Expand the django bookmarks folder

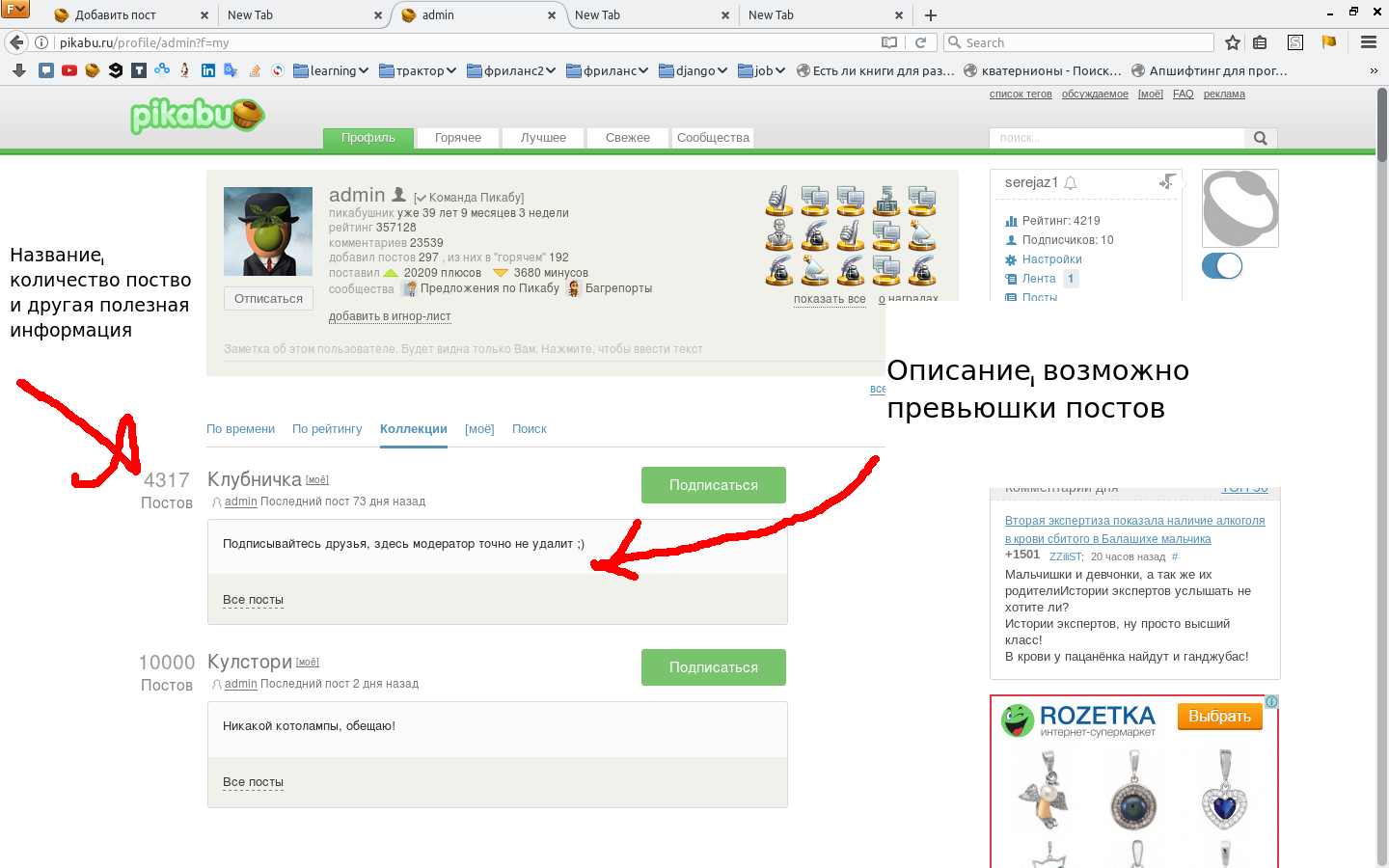point(694,70)
